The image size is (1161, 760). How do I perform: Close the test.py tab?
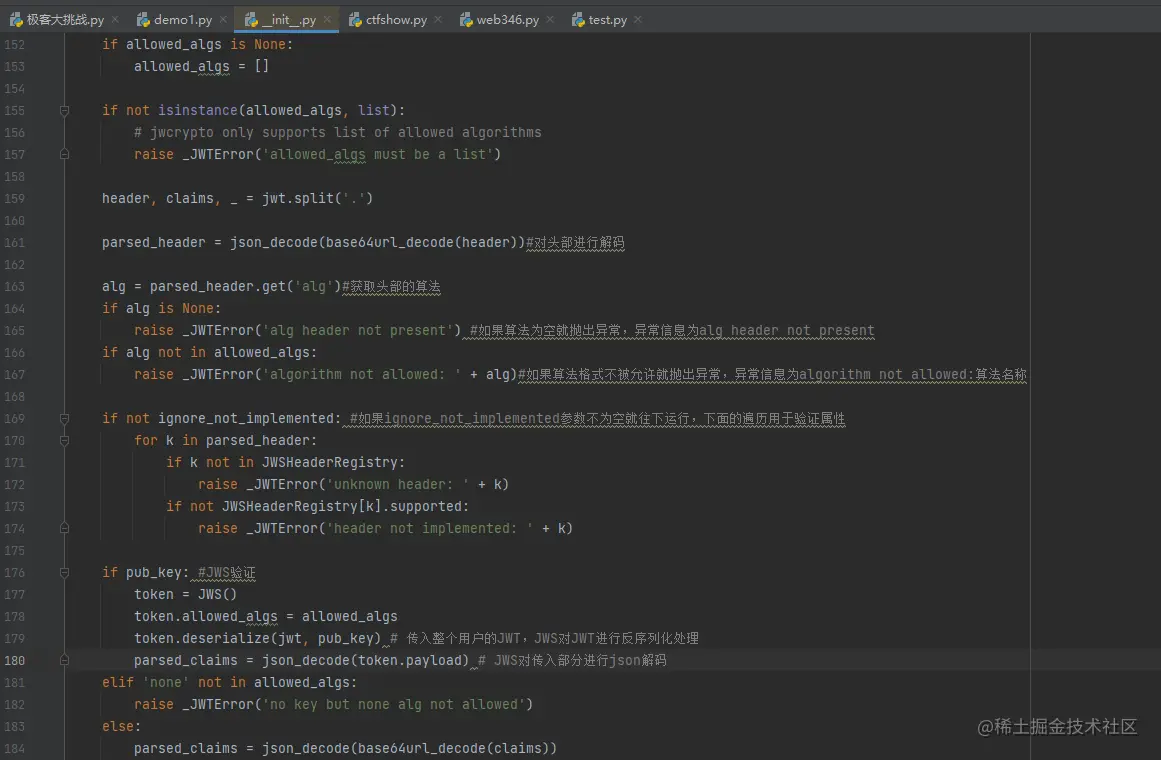(x=638, y=19)
